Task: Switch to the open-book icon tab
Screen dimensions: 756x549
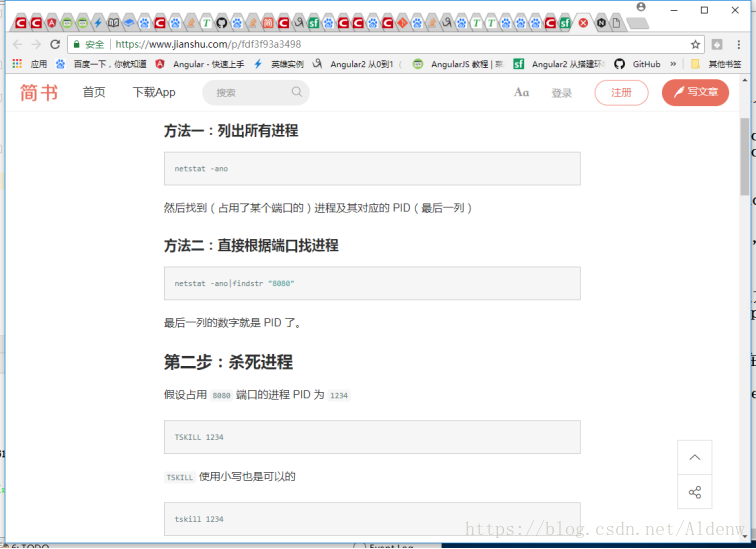Action: pyautogui.click(x=113, y=22)
